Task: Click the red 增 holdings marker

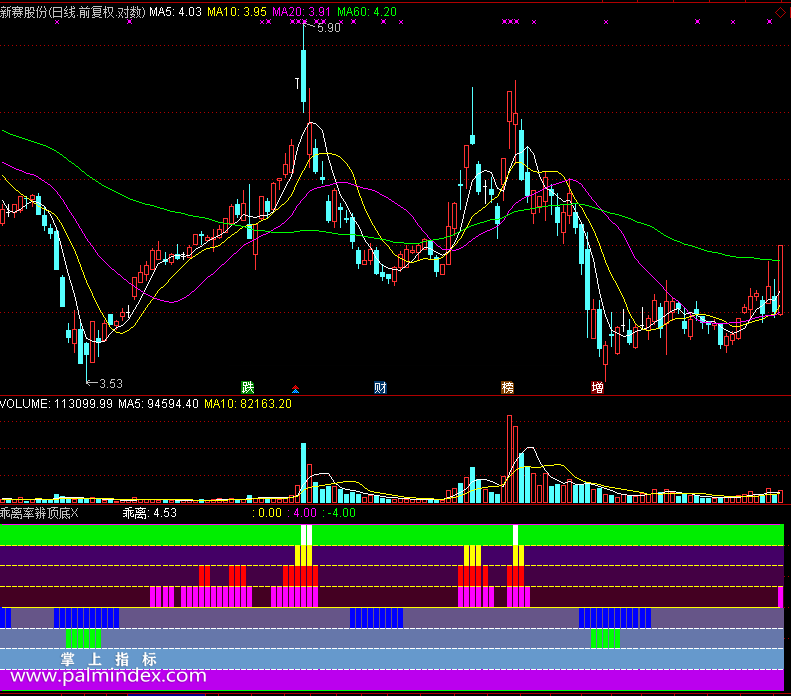Action: pos(597,387)
